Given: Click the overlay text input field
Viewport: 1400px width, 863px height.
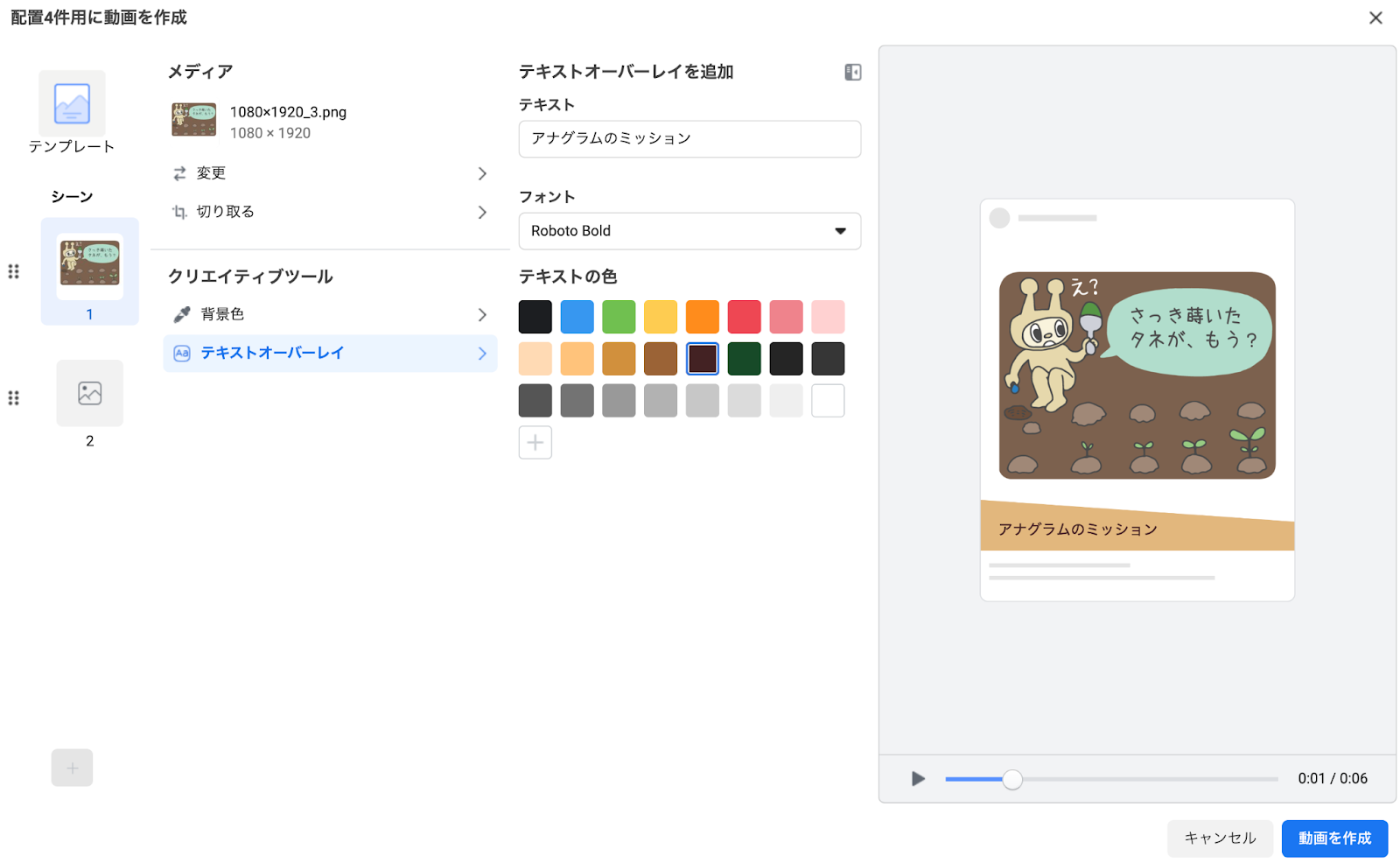Looking at the screenshot, I should (689, 139).
